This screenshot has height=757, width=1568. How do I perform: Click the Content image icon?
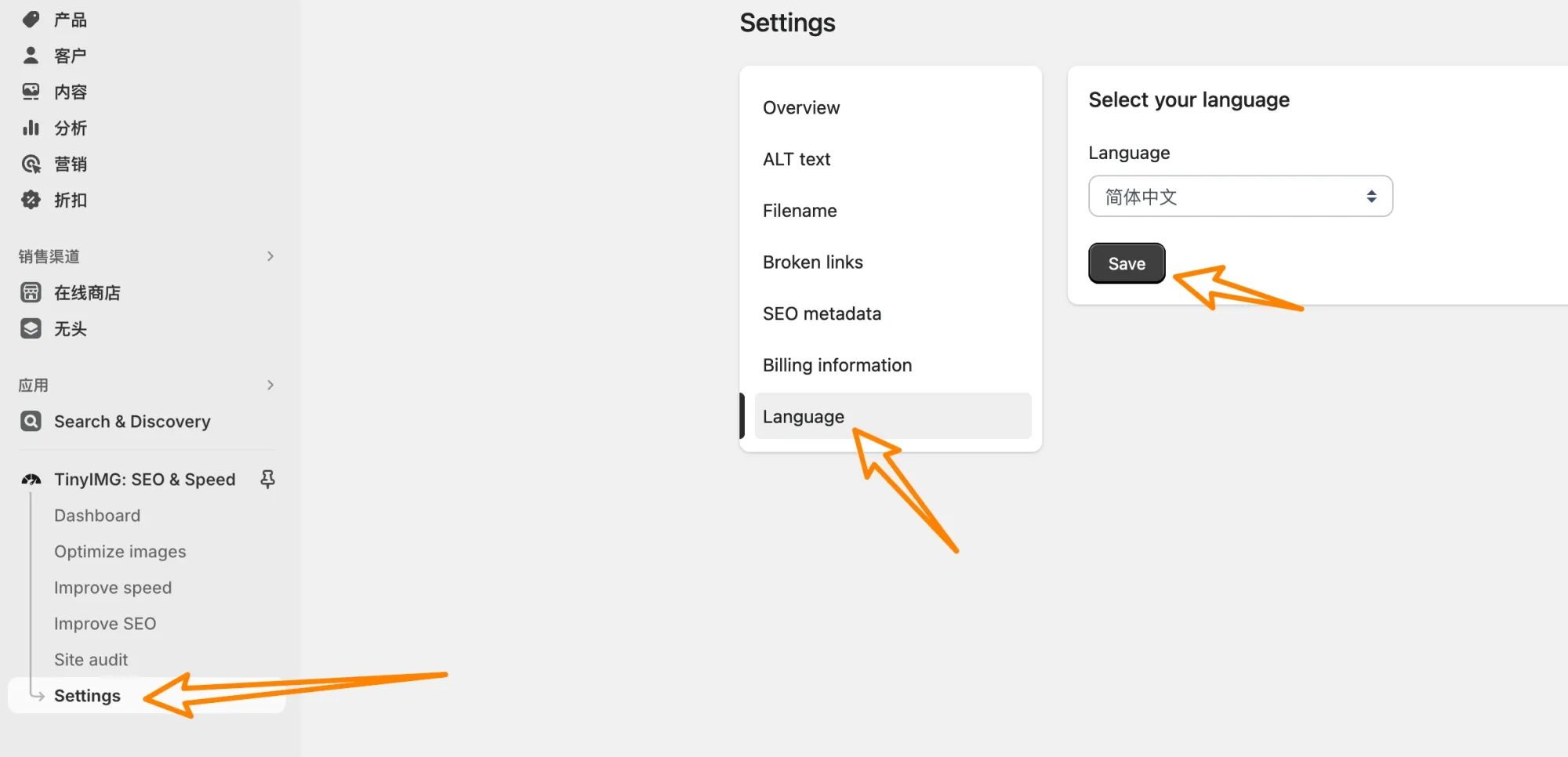click(x=31, y=92)
